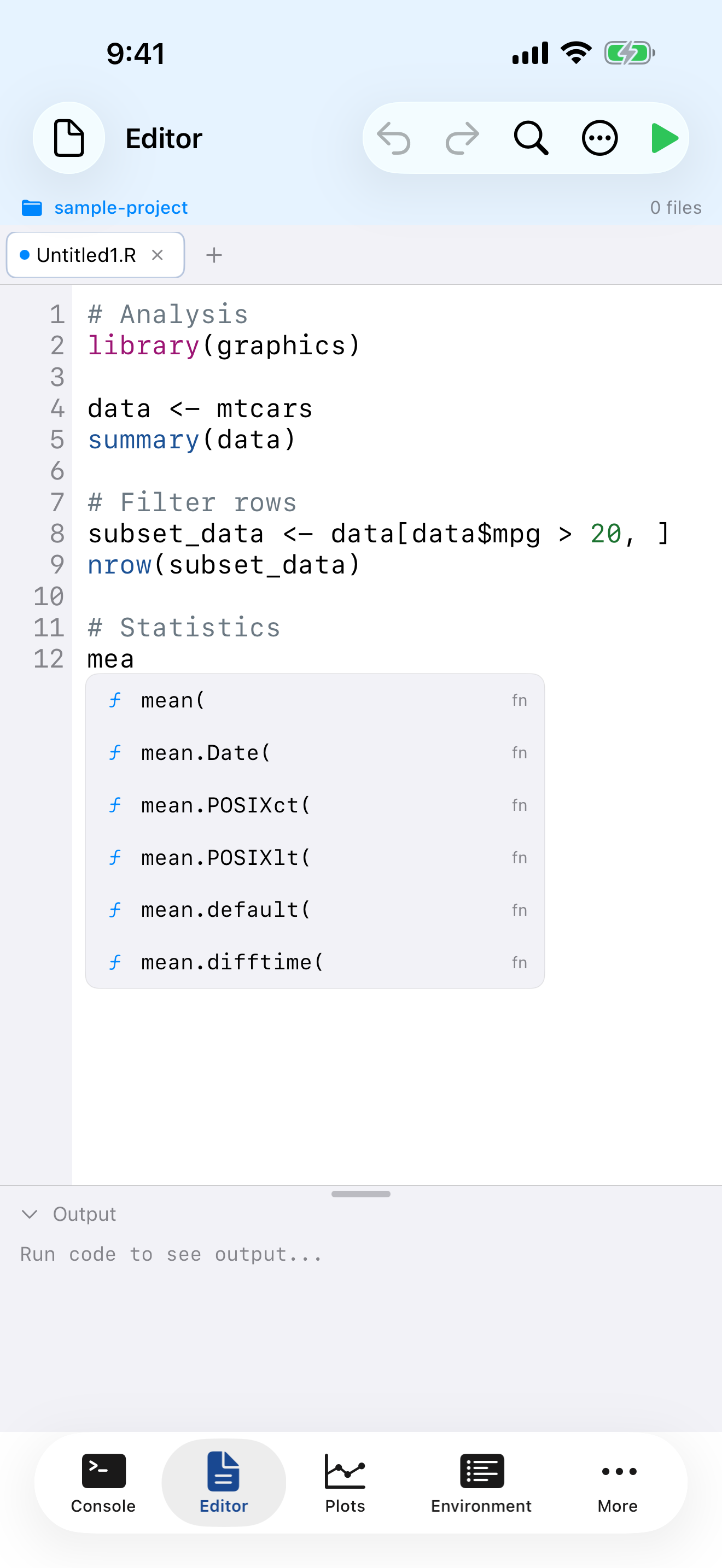Collapse the Output panel chevron
The image size is (722, 1568).
click(30, 1214)
